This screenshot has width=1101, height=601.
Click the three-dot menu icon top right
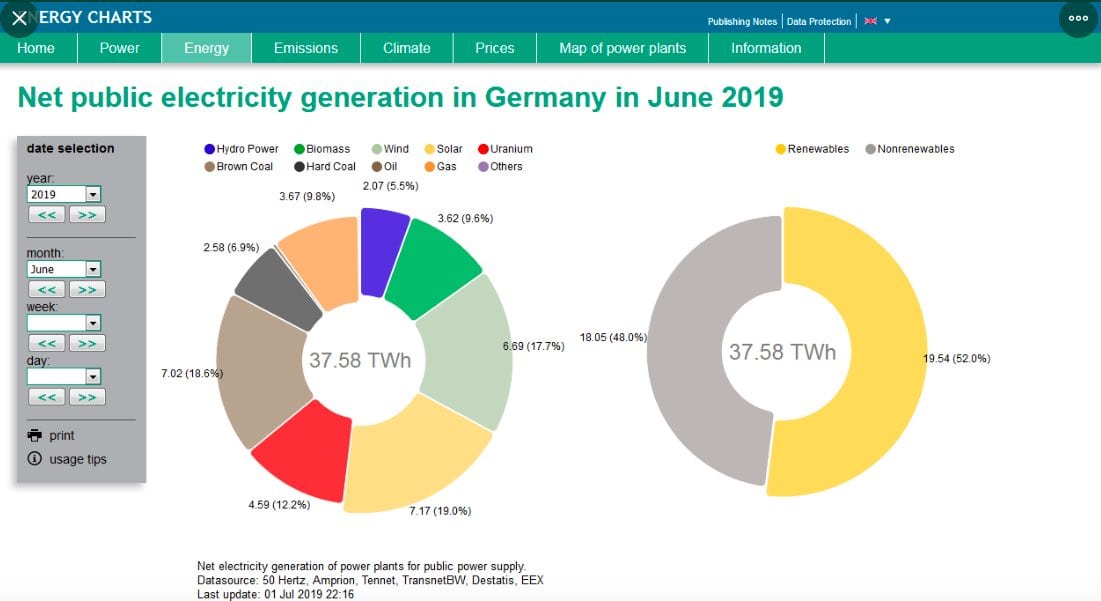tap(1079, 17)
